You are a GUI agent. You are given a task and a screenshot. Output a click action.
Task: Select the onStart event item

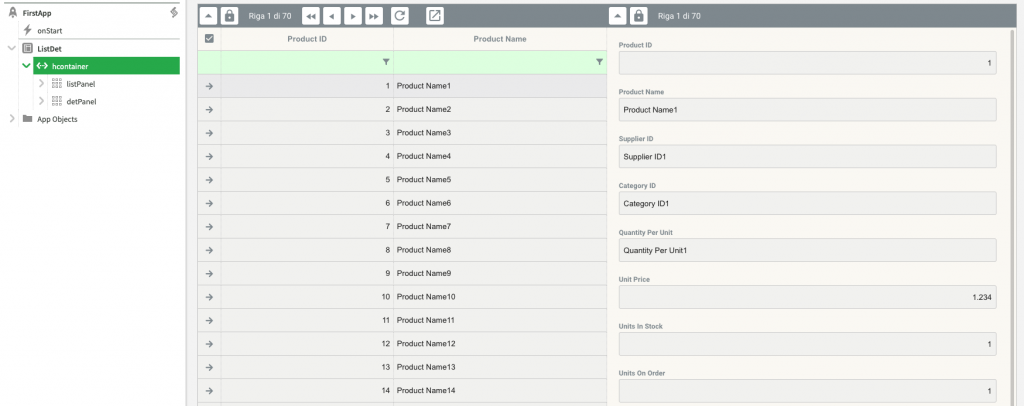click(50, 31)
